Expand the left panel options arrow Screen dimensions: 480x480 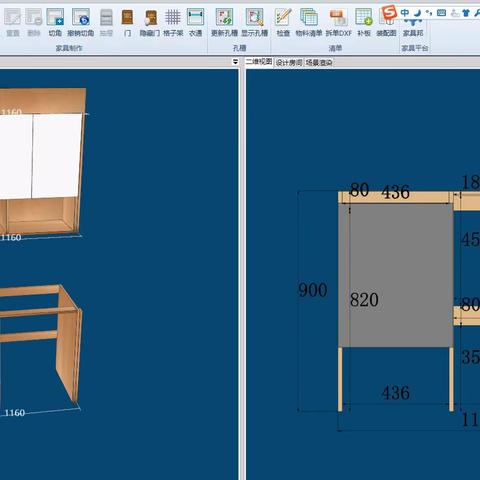[x=236, y=62]
